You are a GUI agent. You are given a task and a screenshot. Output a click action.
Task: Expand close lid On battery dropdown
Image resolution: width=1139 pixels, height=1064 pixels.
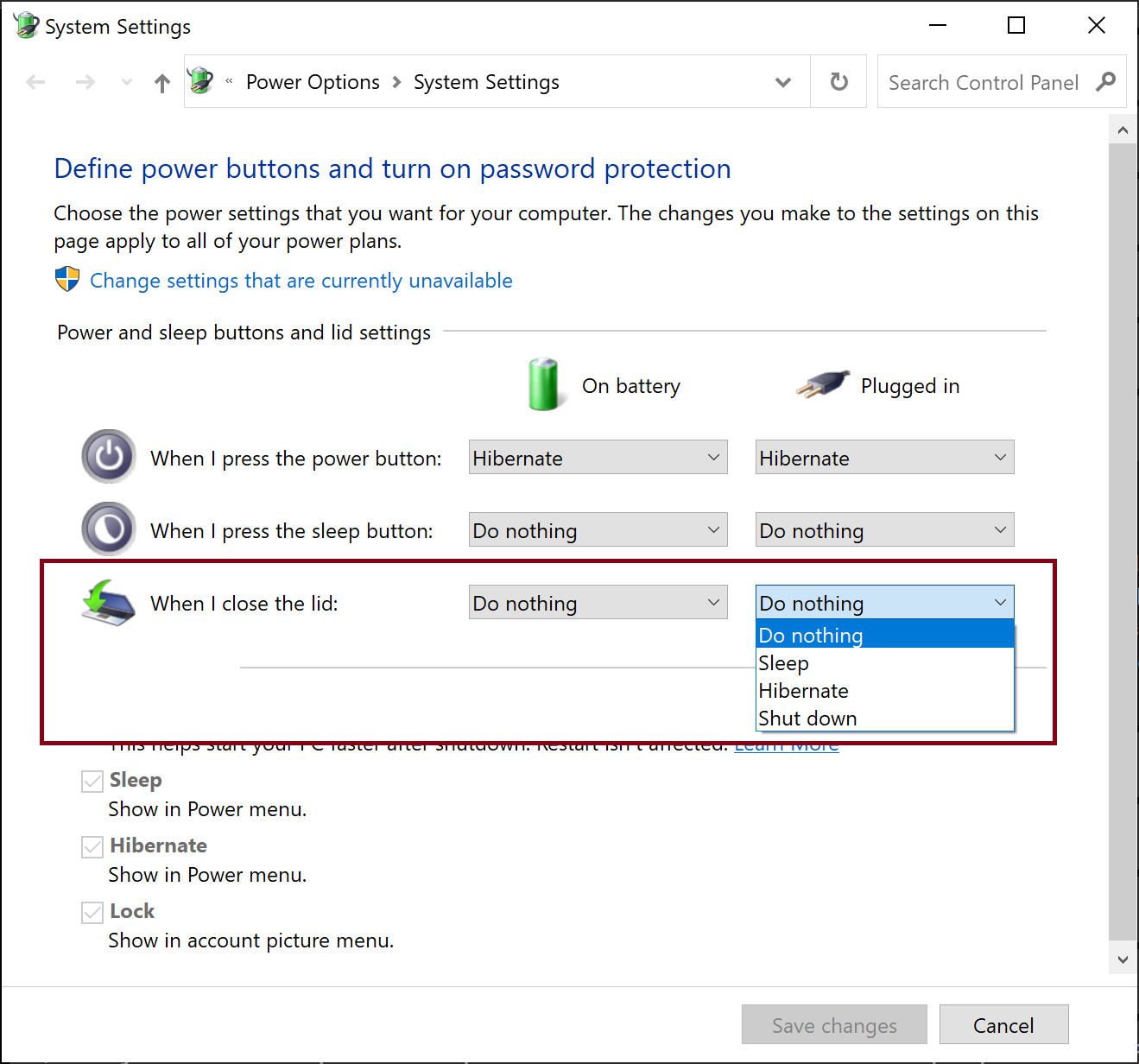point(598,603)
